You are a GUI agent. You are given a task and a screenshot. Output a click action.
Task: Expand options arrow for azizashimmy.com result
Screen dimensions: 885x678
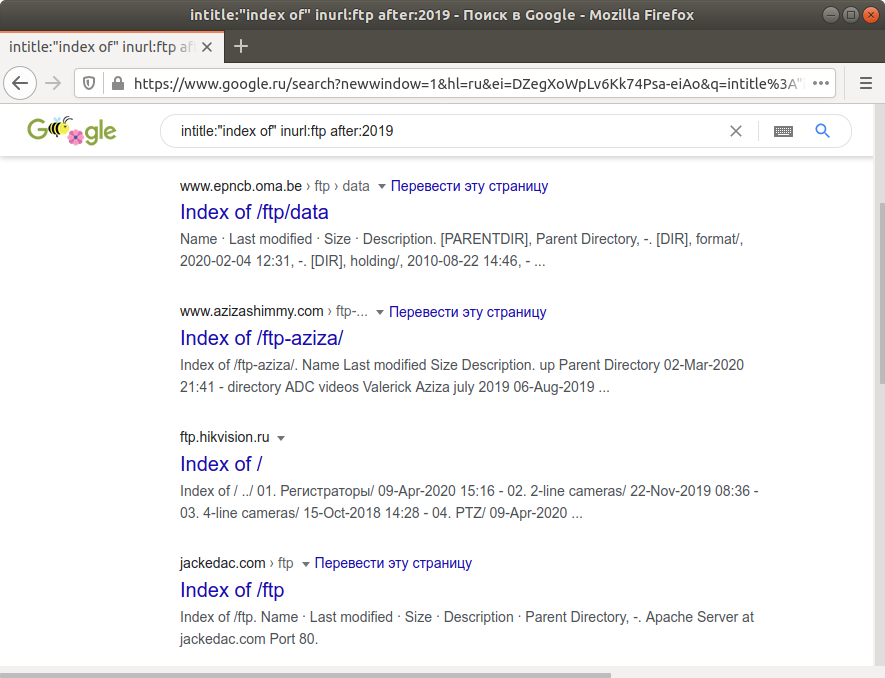[x=380, y=312]
